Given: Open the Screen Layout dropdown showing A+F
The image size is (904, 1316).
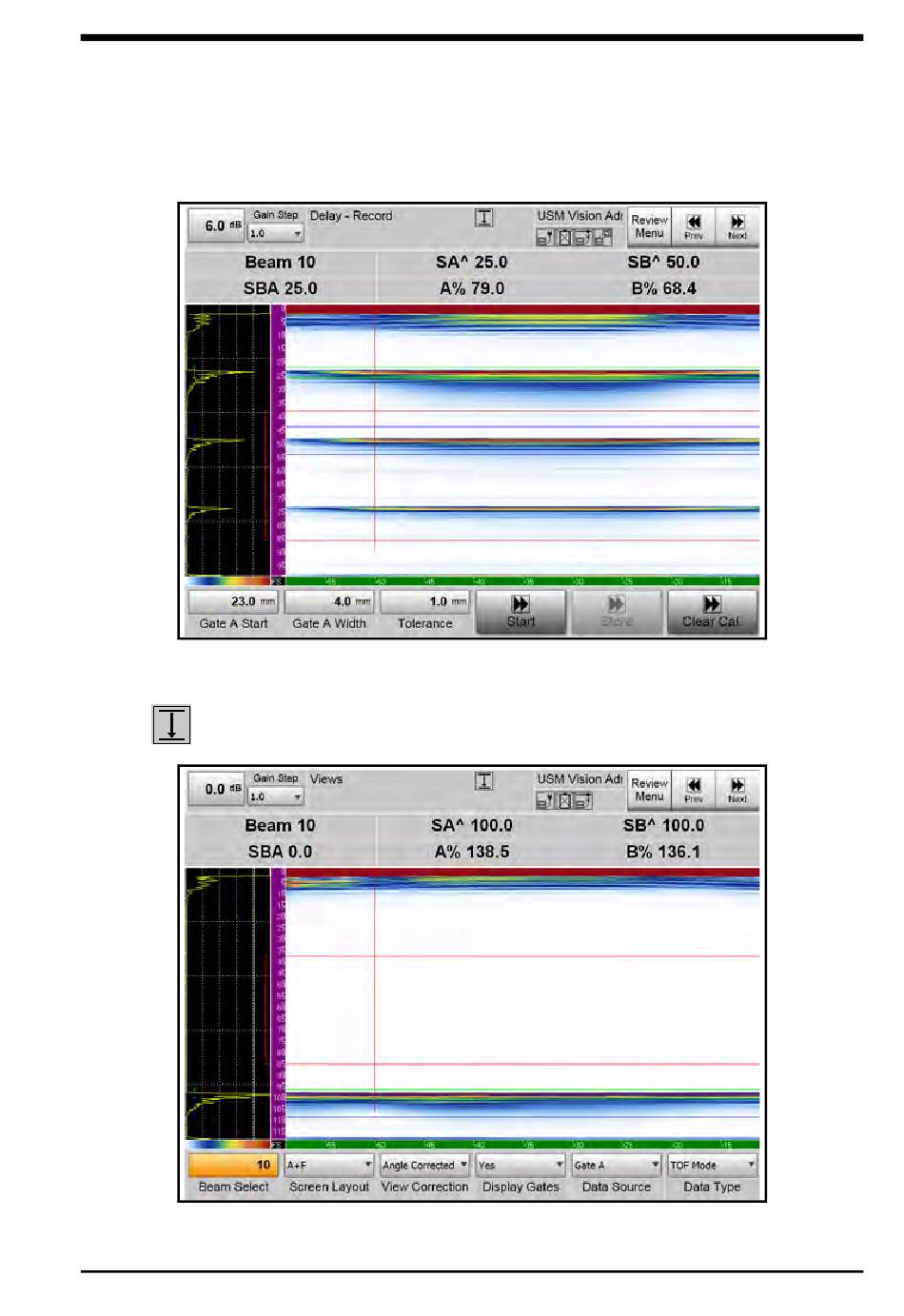Looking at the screenshot, I should [x=329, y=1165].
